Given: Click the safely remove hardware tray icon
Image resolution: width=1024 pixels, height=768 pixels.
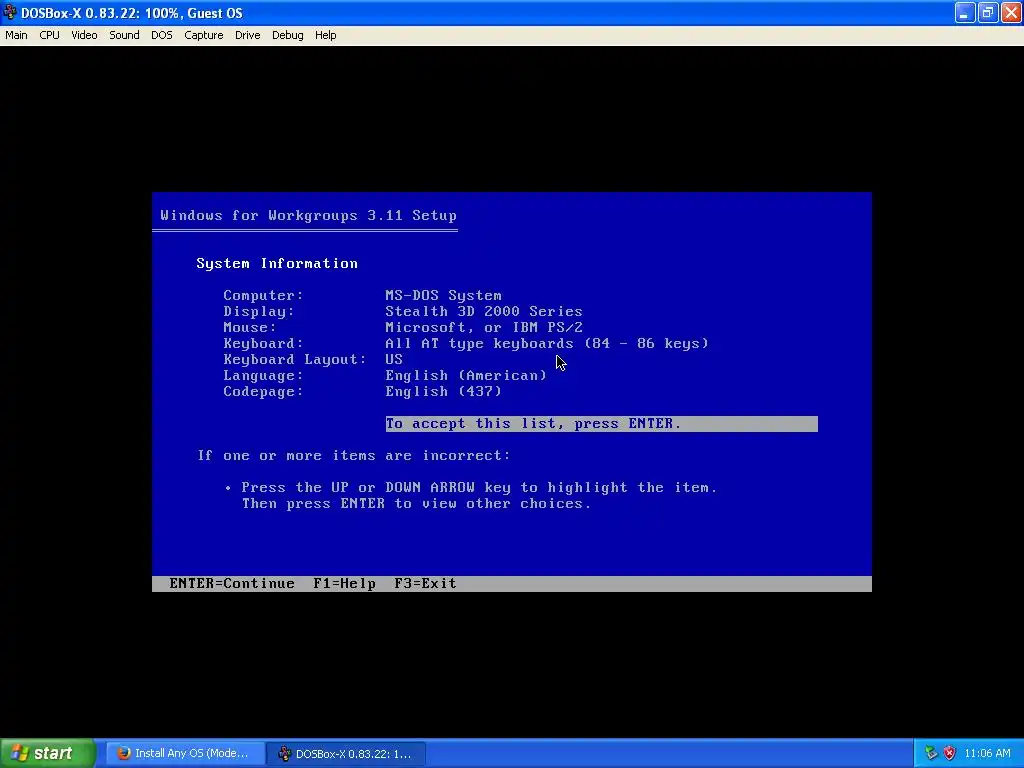Looking at the screenshot, I should tap(931, 753).
